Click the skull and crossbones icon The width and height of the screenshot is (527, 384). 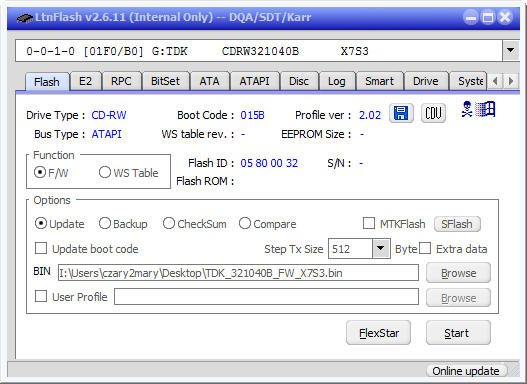pos(467,110)
